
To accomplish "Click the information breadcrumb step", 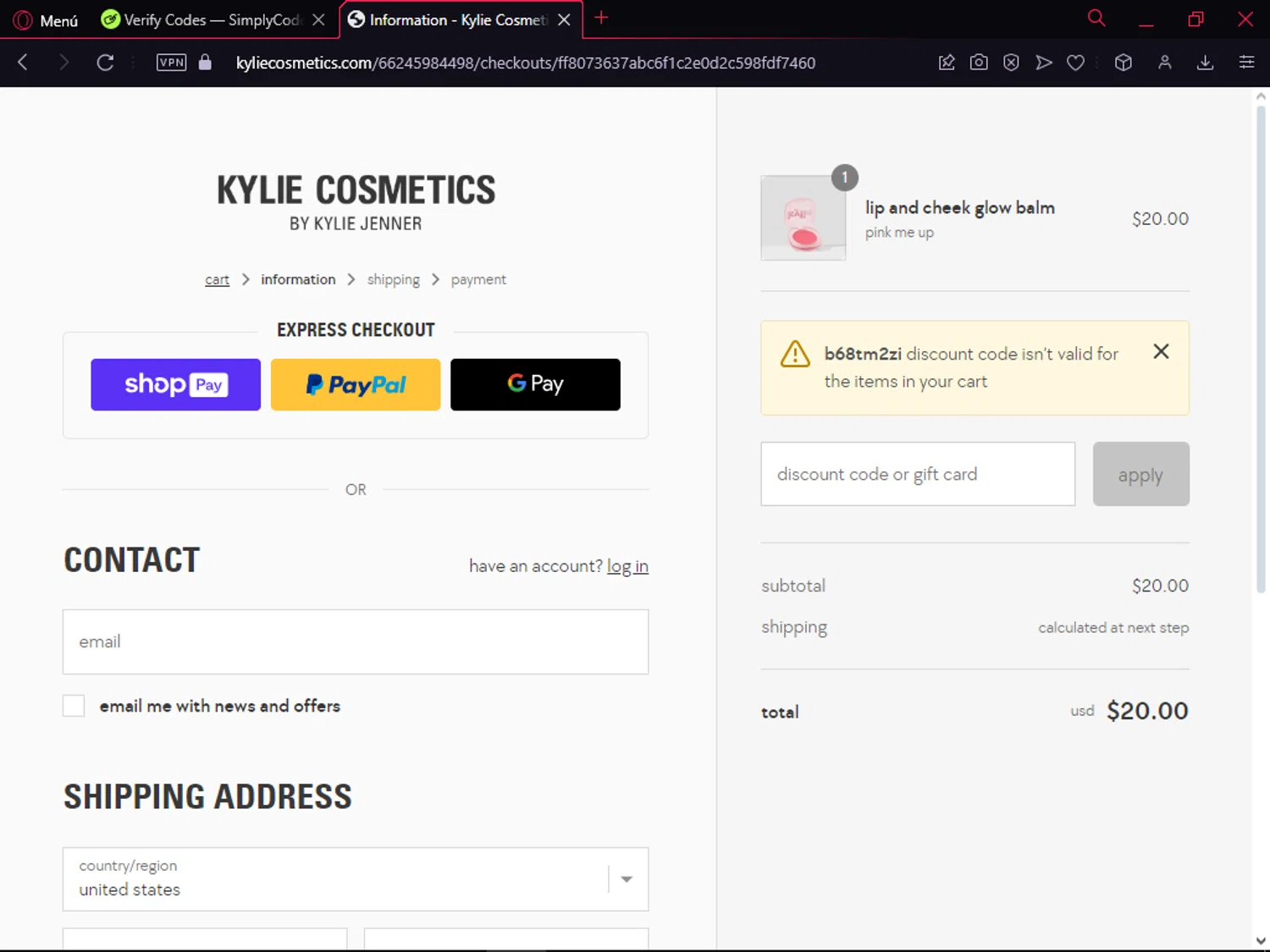I will [298, 279].
